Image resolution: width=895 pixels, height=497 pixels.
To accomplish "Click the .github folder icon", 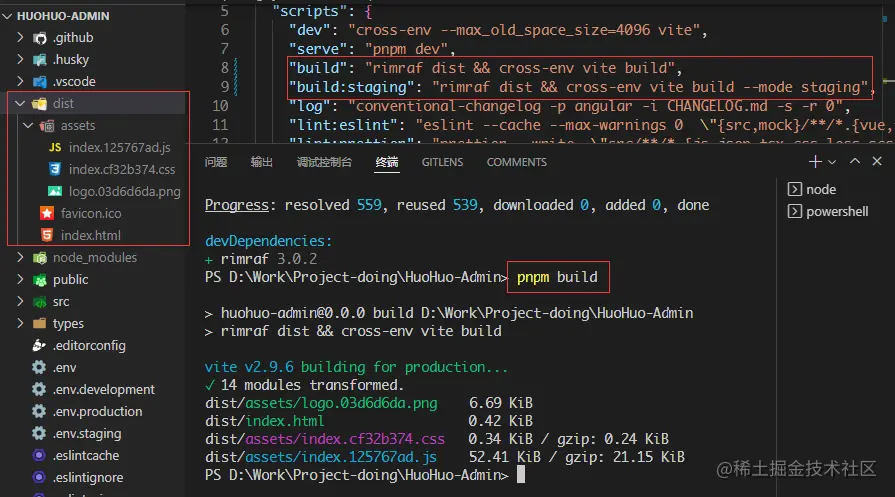I will click(39, 38).
